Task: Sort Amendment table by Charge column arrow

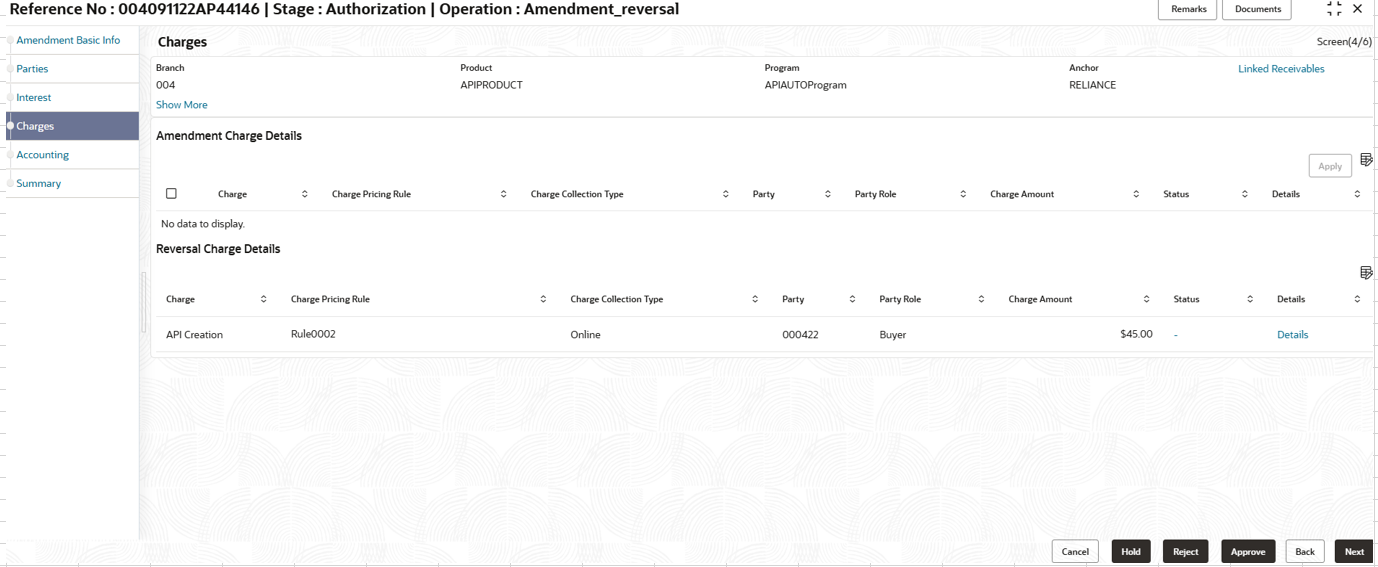Action: click(305, 194)
